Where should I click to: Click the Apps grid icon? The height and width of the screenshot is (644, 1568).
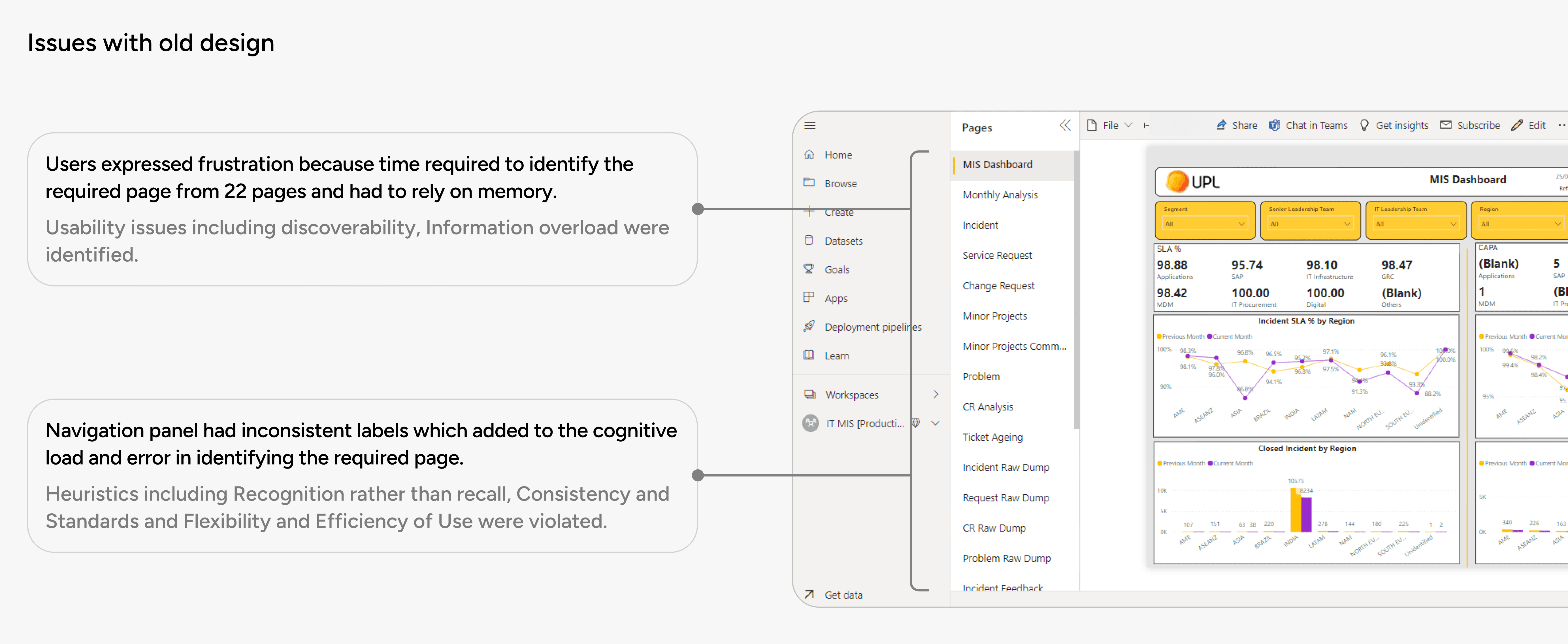(809, 298)
